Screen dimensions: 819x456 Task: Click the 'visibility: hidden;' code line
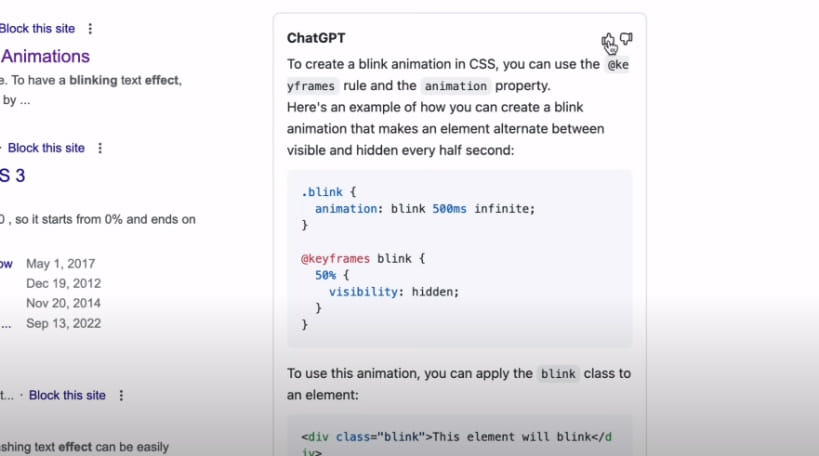(394, 292)
